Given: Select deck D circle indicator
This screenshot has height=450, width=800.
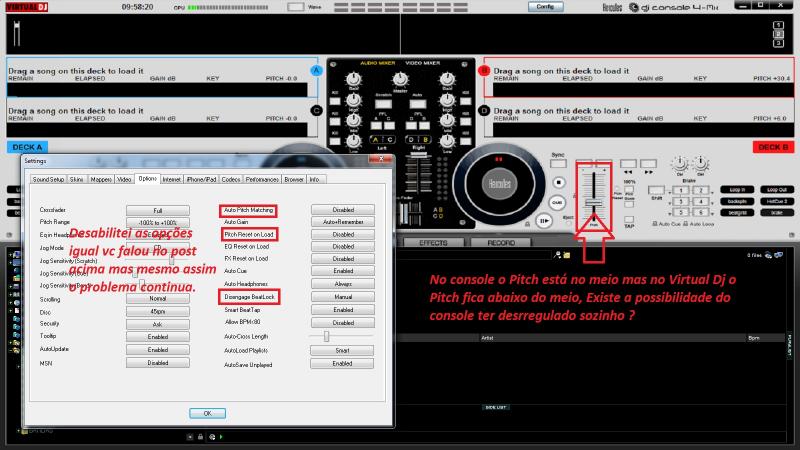Looking at the screenshot, I should (484, 110).
